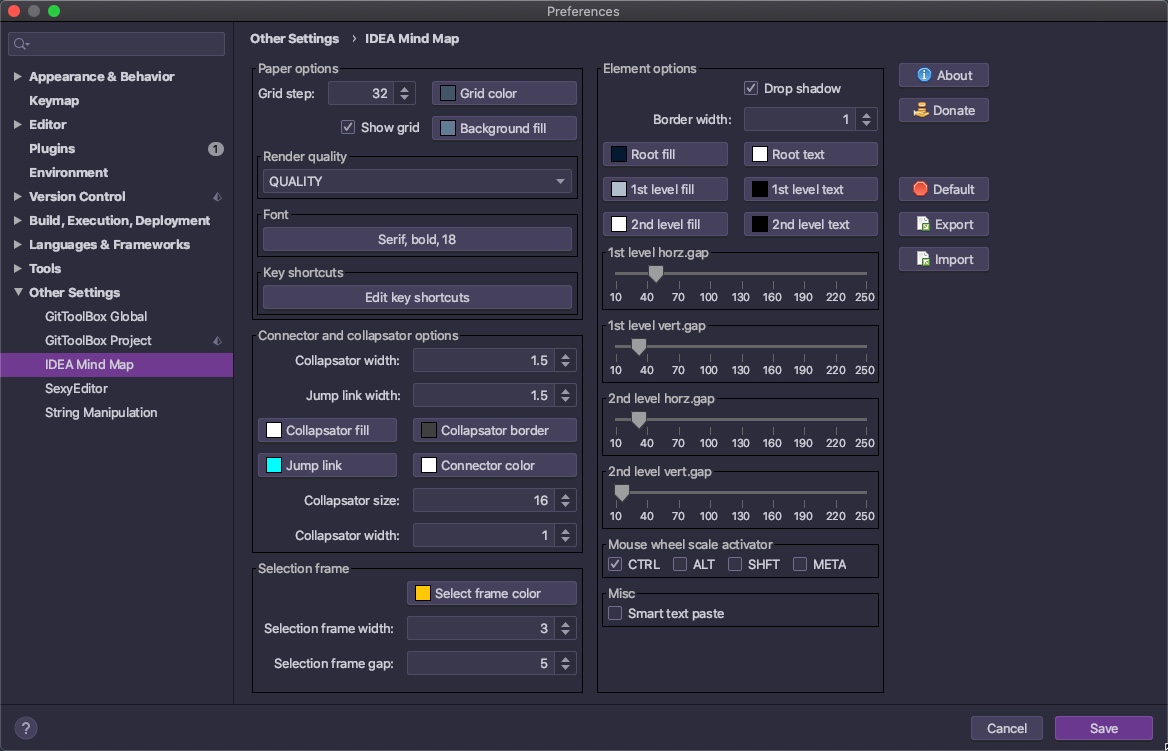
Task: Change the 2nd level text color
Action: click(810, 224)
